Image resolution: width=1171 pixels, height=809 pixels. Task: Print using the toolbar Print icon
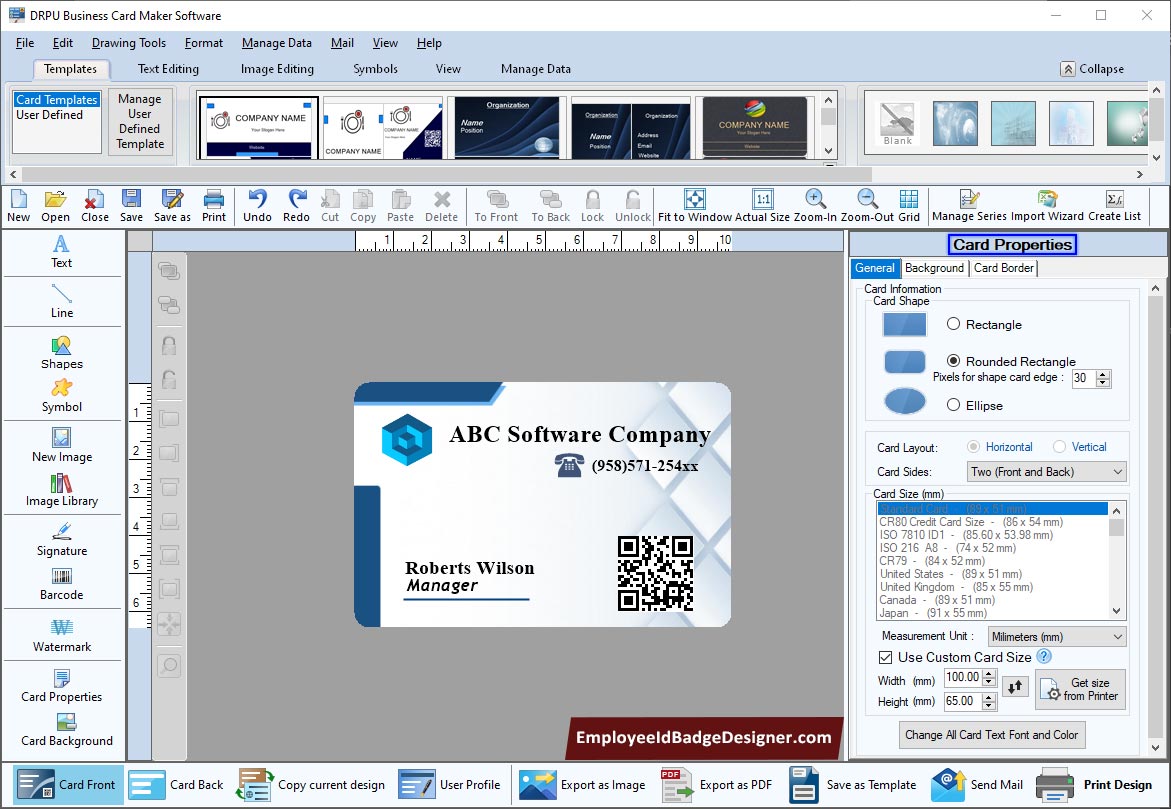pos(214,206)
